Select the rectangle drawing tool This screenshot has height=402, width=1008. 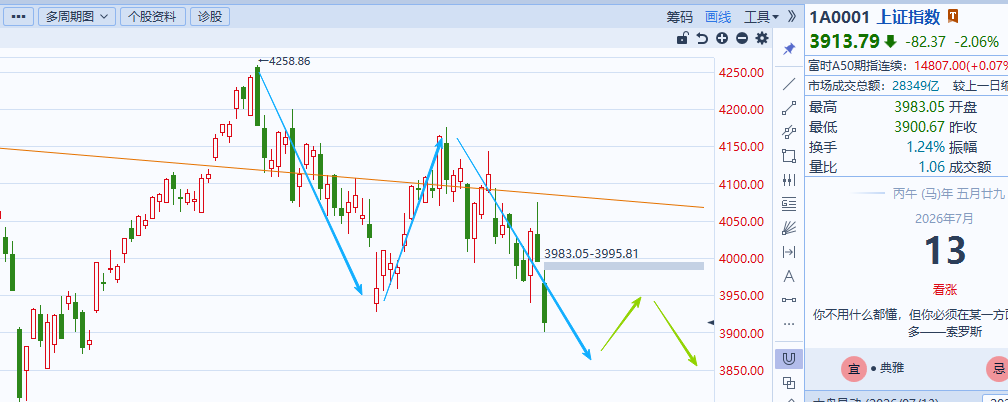(x=789, y=156)
